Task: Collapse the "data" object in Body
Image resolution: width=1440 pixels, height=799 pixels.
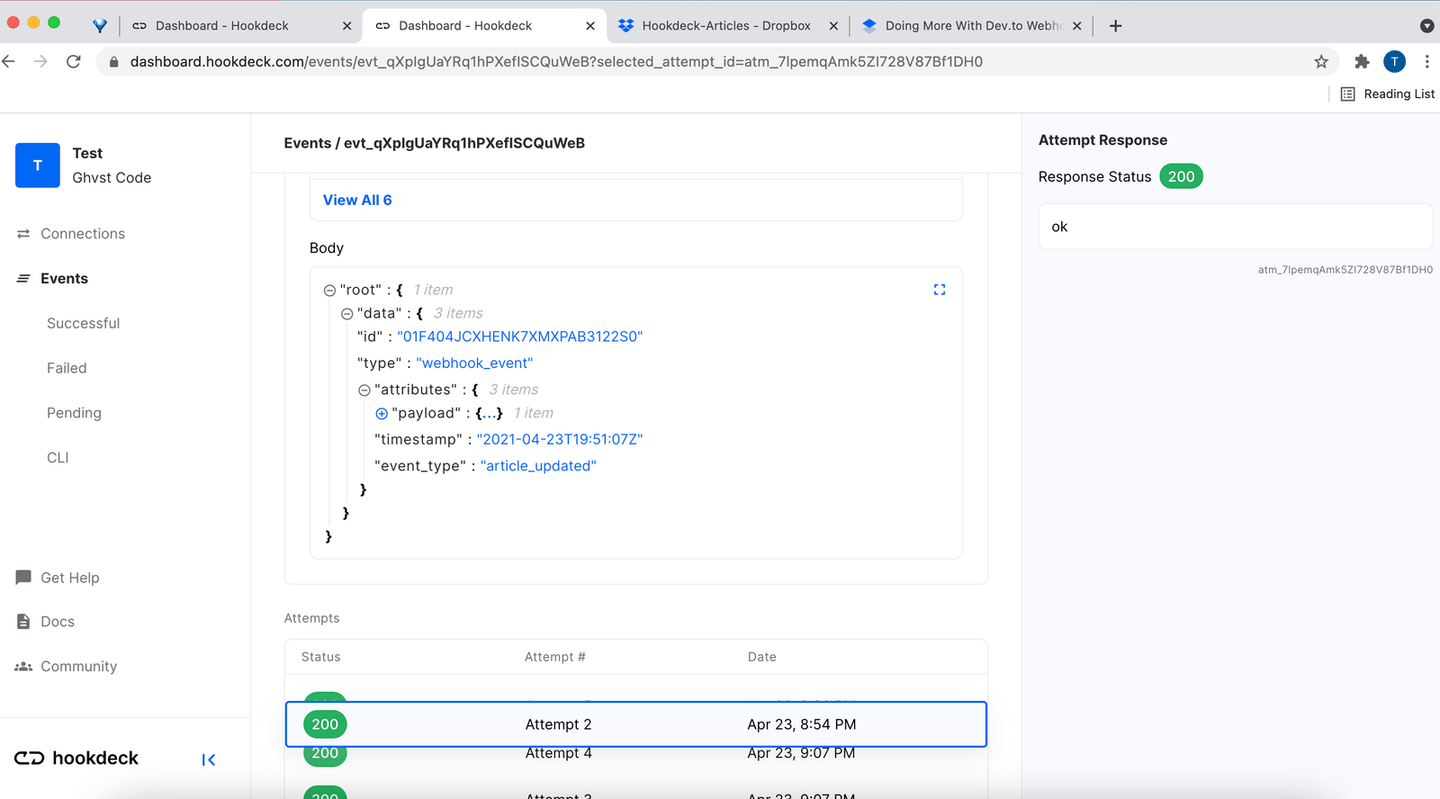Action: (345, 313)
